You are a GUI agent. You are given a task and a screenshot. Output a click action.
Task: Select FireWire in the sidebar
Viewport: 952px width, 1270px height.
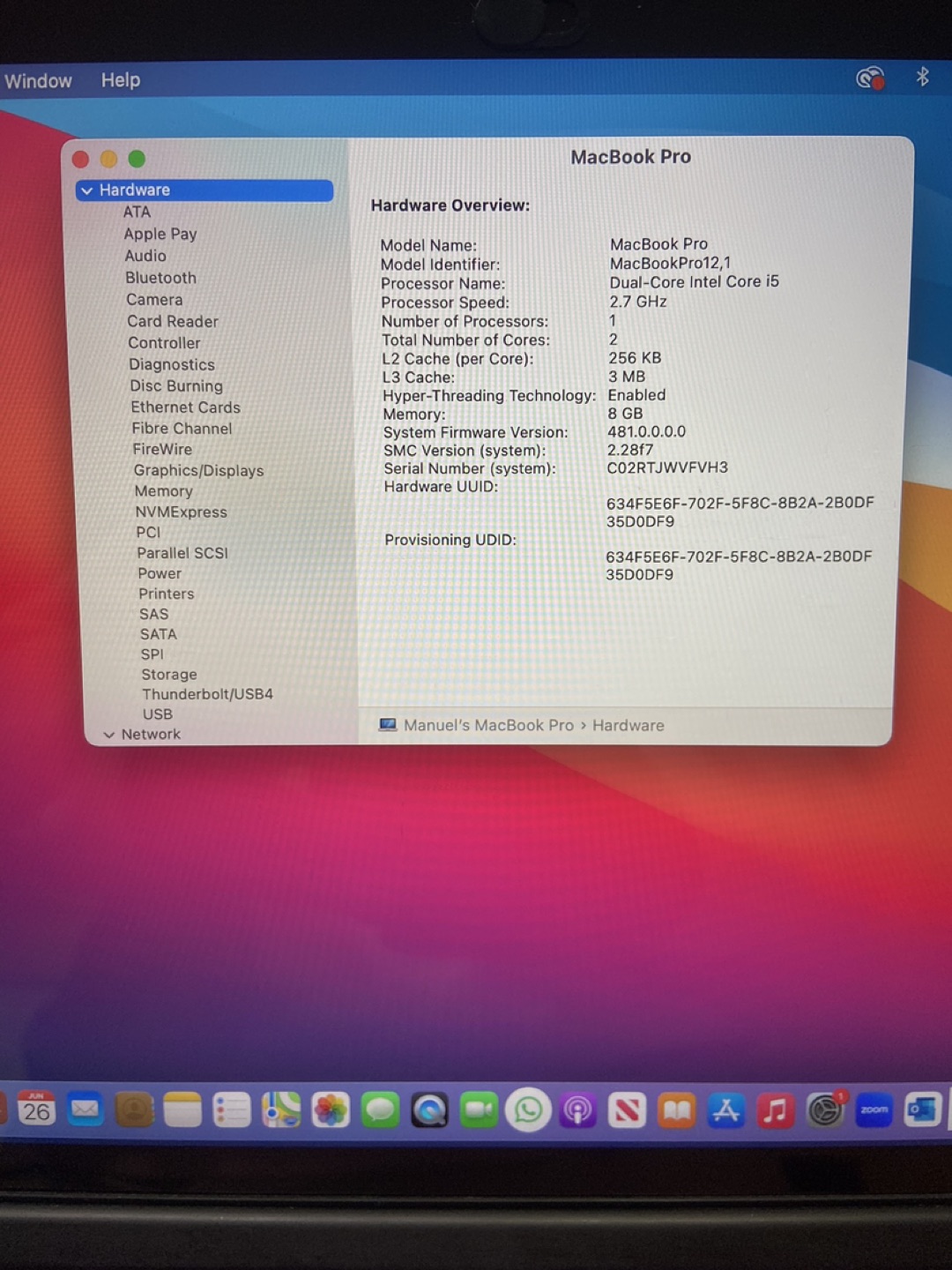(x=162, y=449)
